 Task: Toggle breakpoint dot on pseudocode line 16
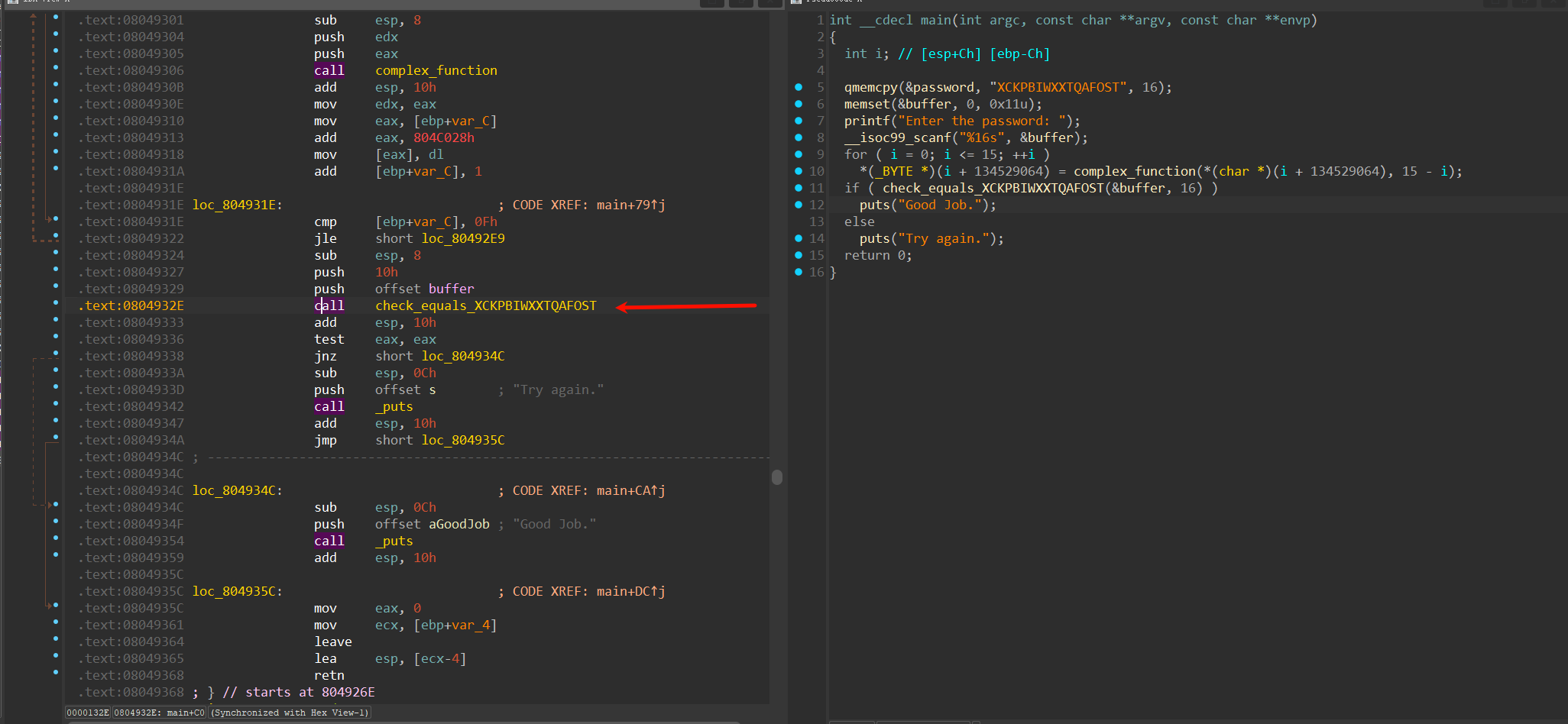(799, 272)
